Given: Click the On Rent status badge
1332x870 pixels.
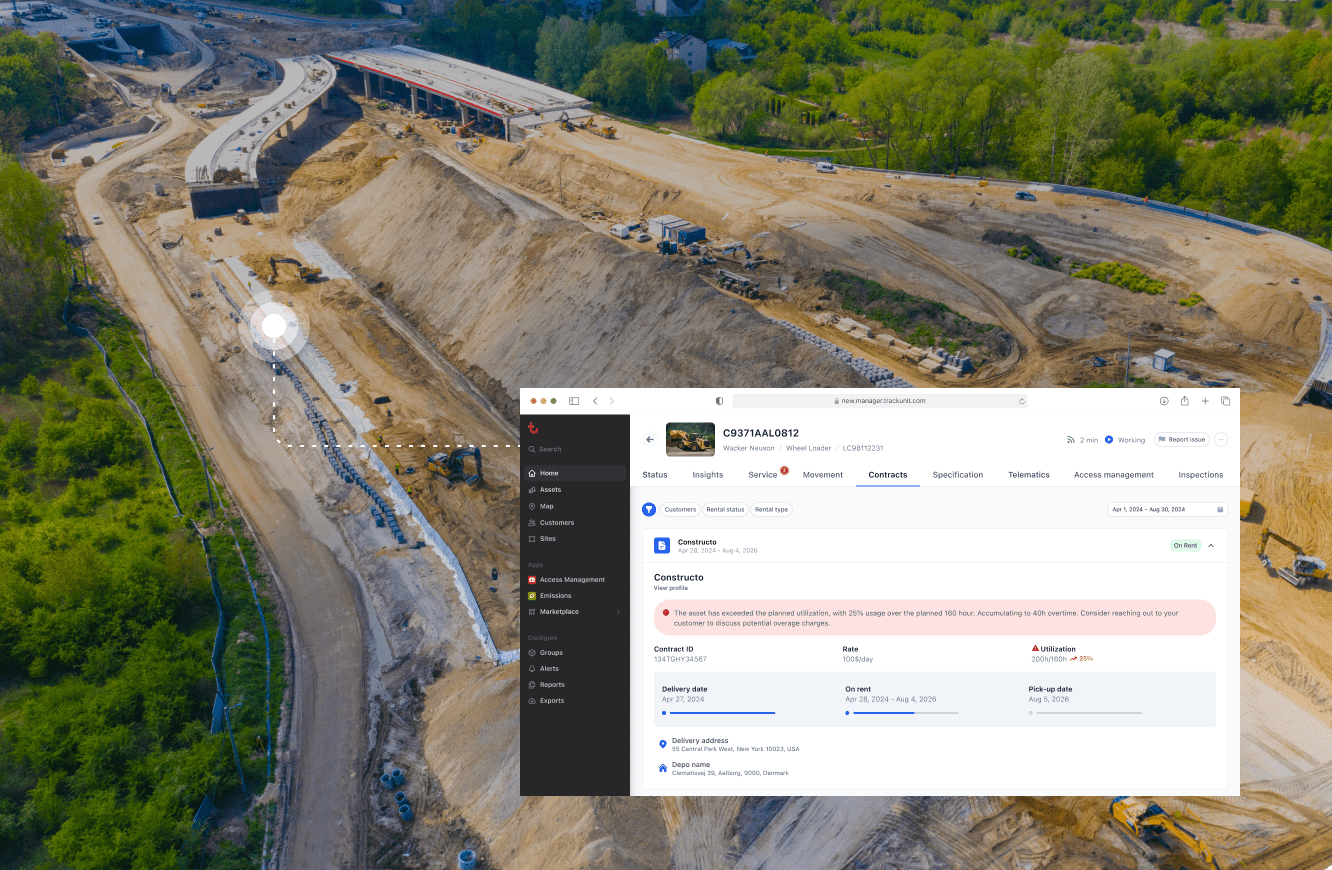Looking at the screenshot, I should point(1186,545).
